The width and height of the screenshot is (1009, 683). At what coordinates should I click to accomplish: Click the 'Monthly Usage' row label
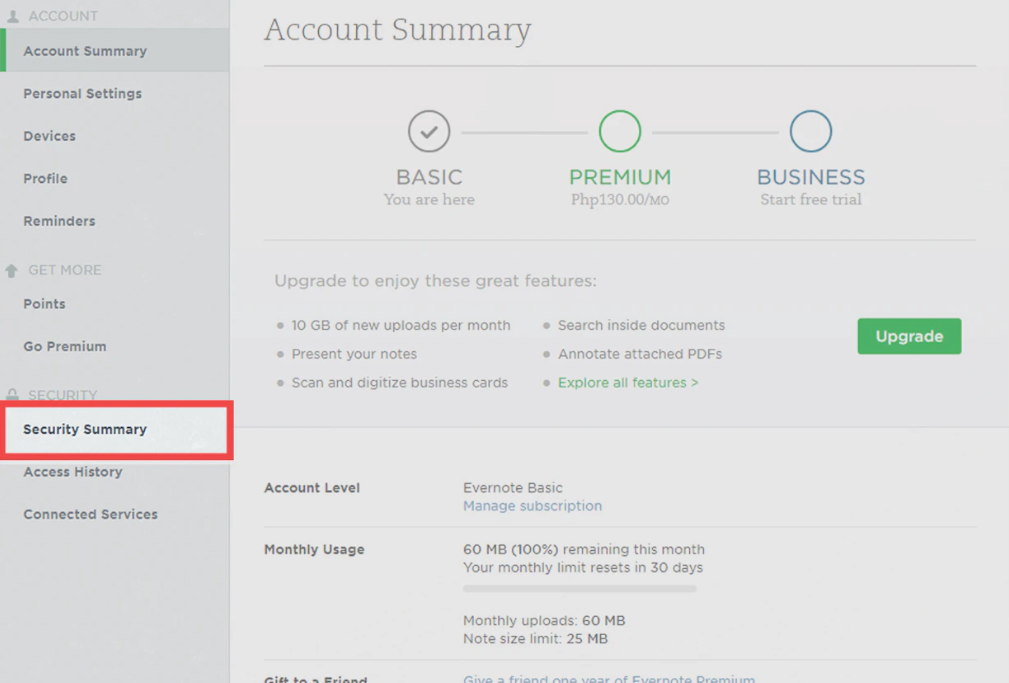coord(314,550)
